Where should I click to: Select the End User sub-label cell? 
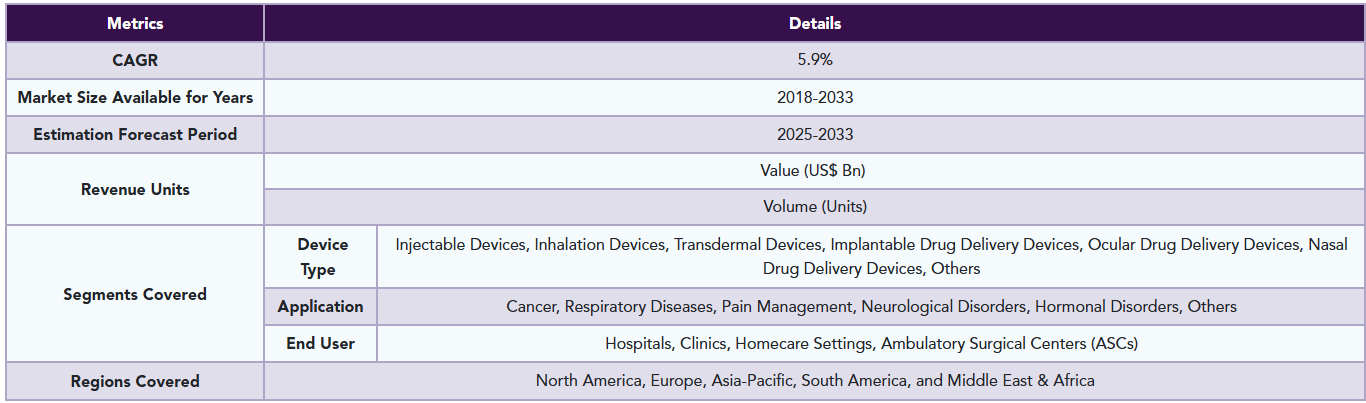(321, 343)
